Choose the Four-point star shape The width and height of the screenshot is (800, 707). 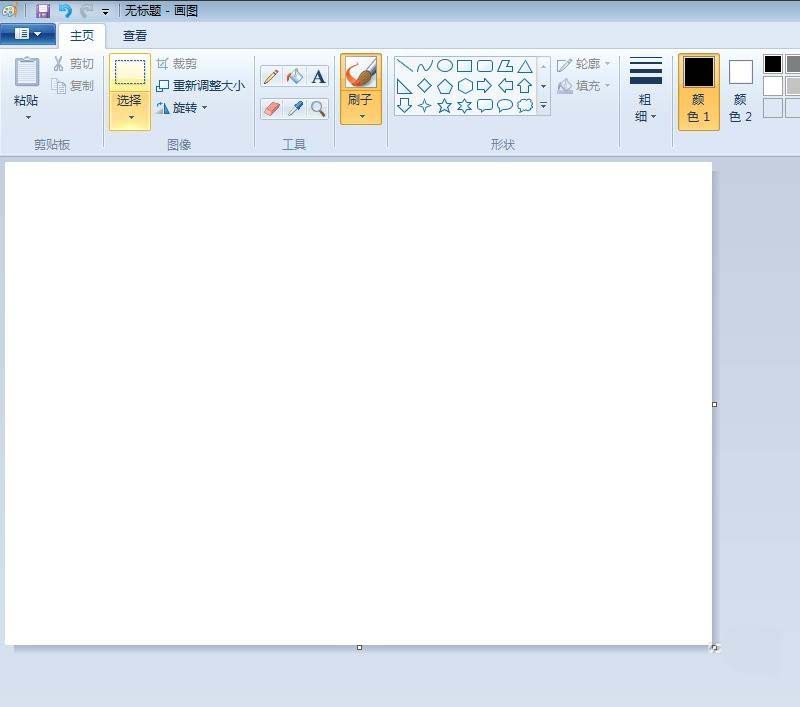click(424, 106)
